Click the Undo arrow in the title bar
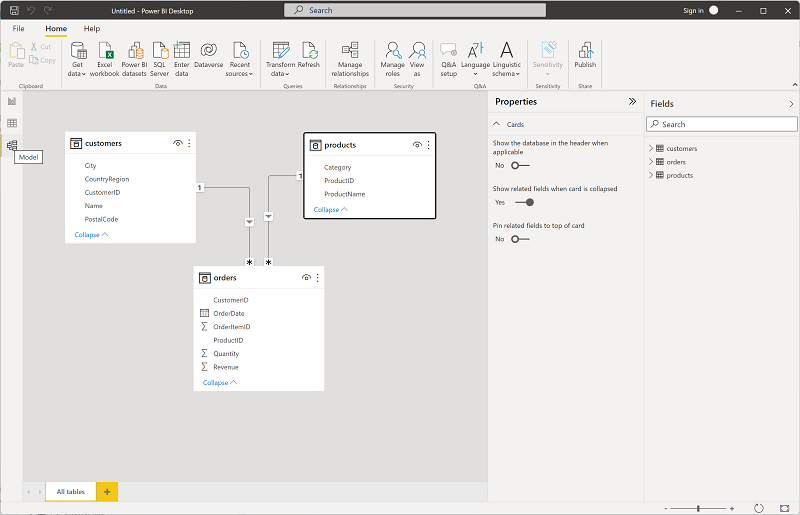The width and height of the screenshot is (800, 515). tap(31, 10)
